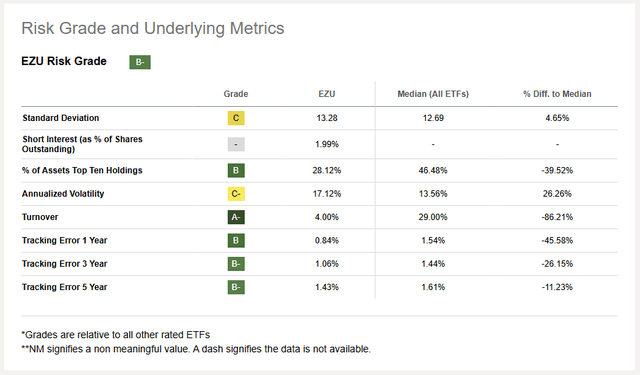Viewport: 640px width, 375px height.
Task: Click the Annualized Volatility EZU value 17.12%
Action: point(327,193)
